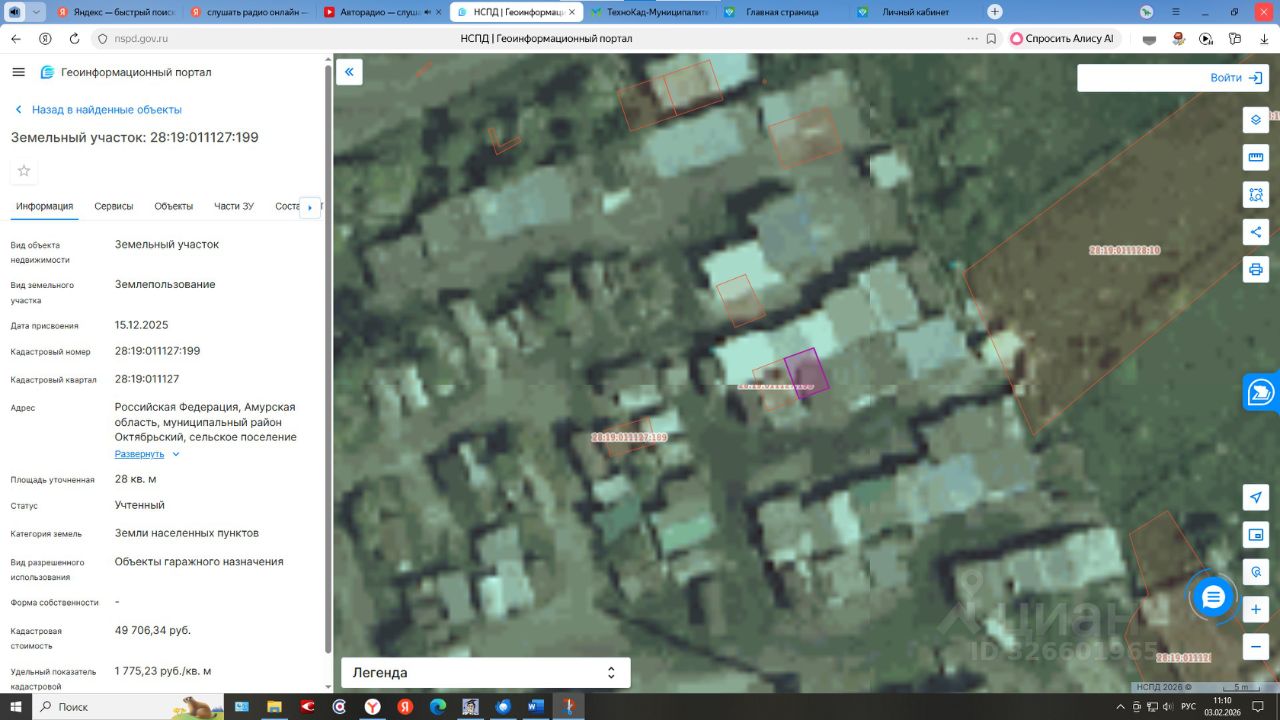Bookmark this page in address bar
Image resolution: width=1280 pixels, height=720 pixels.
click(x=991, y=39)
